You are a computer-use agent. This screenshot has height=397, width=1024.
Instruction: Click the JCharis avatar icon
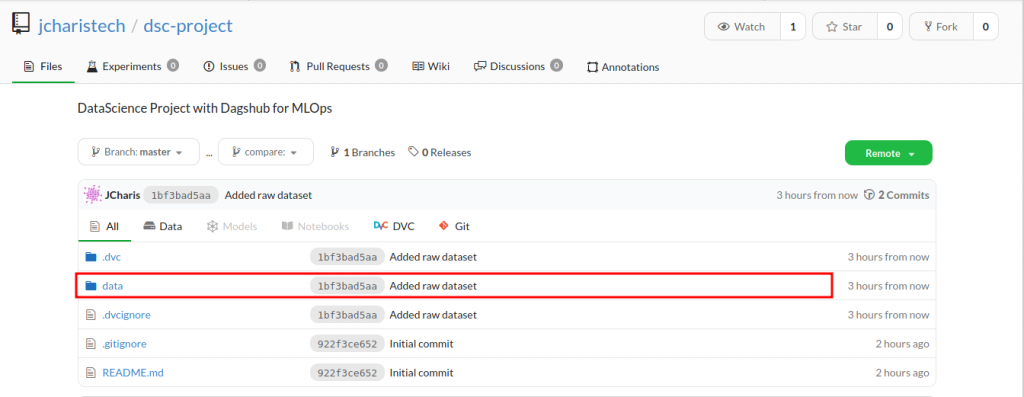(x=93, y=195)
